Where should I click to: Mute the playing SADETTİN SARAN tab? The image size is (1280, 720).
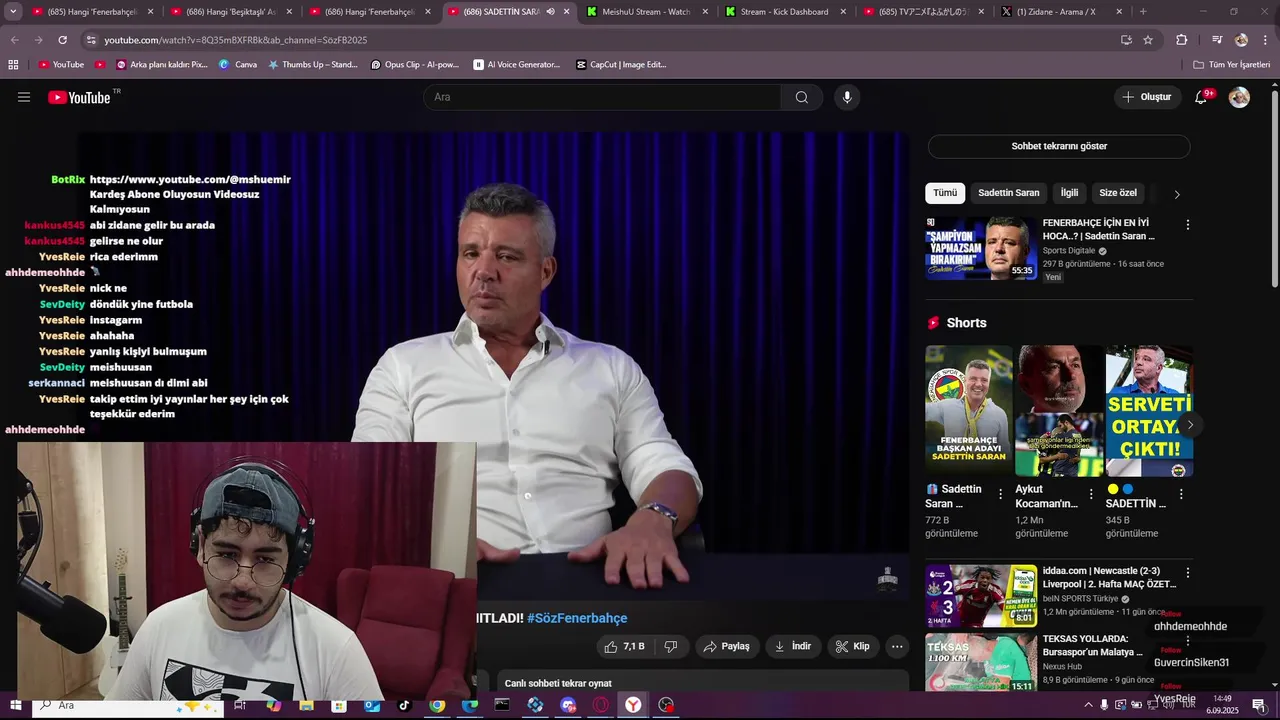pyautogui.click(x=550, y=12)
